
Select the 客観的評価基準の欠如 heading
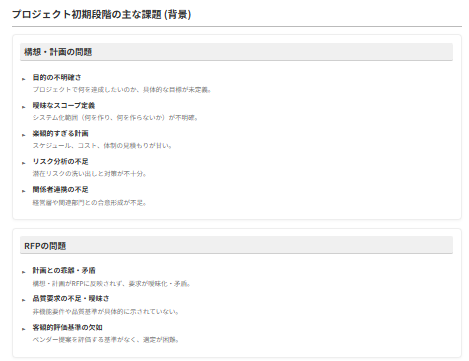pos(67,327)
